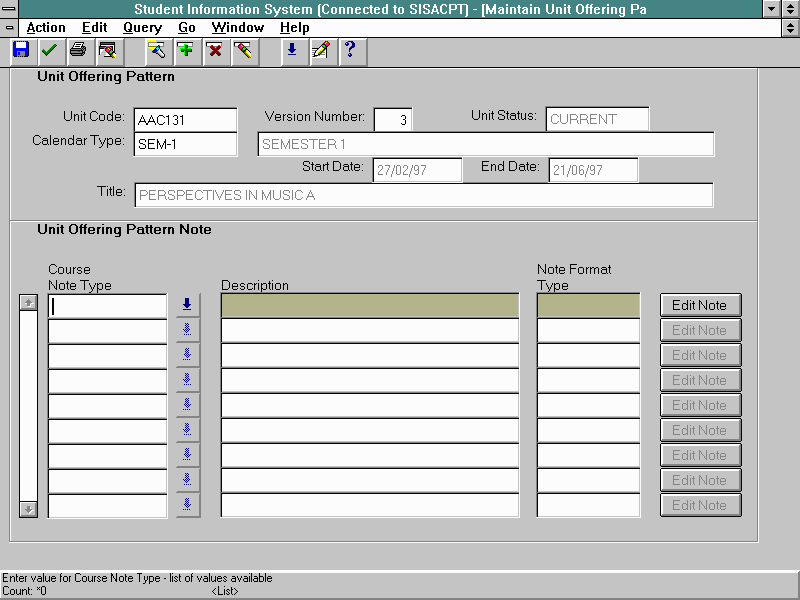The image size is (800, 600).
Task: Click the notepad with pencil edit icon
Action: click(320, 50)
